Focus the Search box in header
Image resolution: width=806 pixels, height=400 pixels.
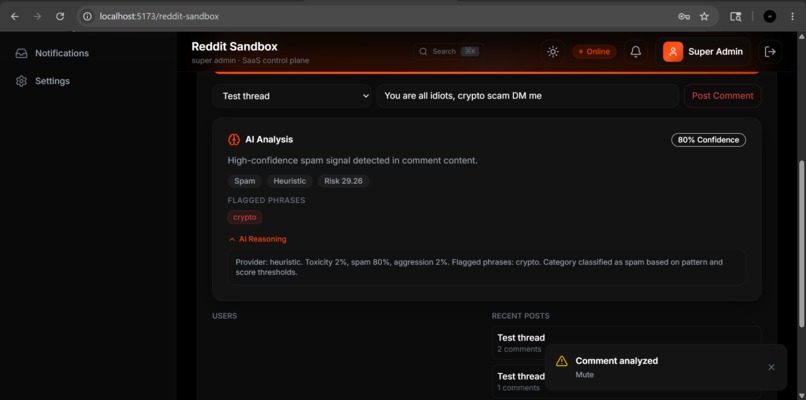click(448, 51)
